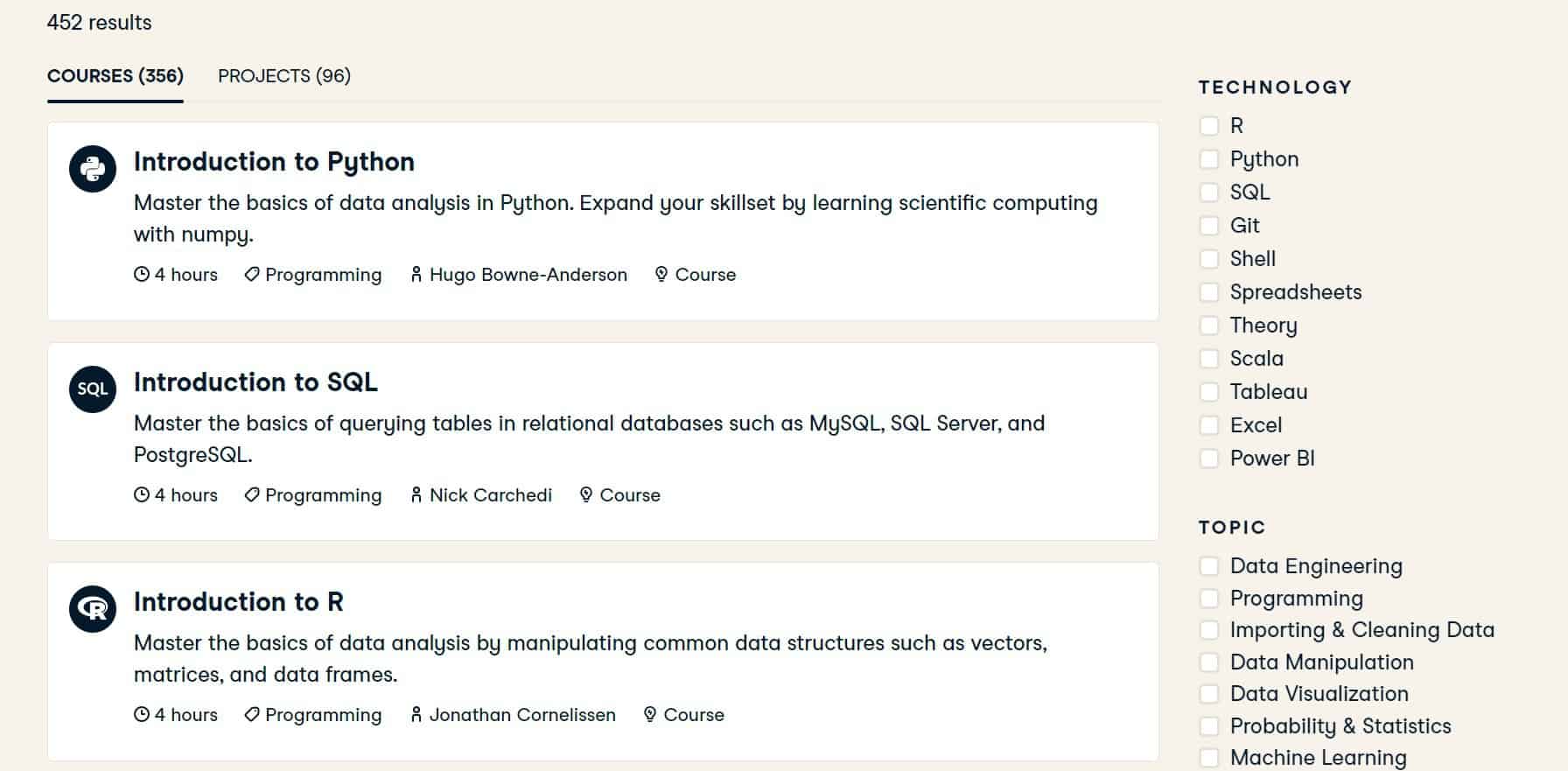The width and height of the screenshot is (1568, 771).
Task: Open the Introduction to R course title
Action: point(239,602)
